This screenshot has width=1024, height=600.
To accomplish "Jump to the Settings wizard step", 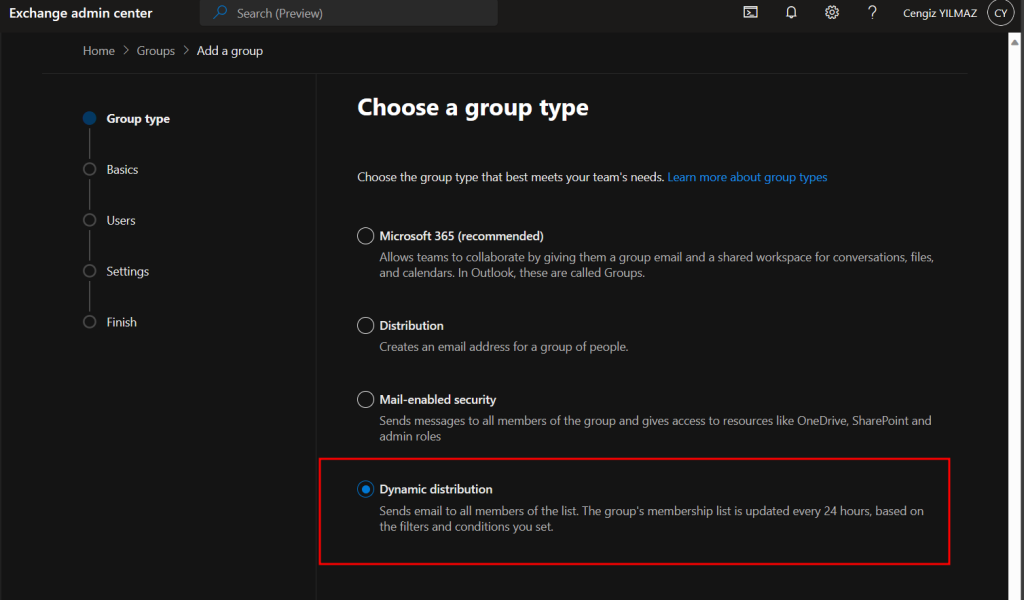I will (x=127, y=272).
